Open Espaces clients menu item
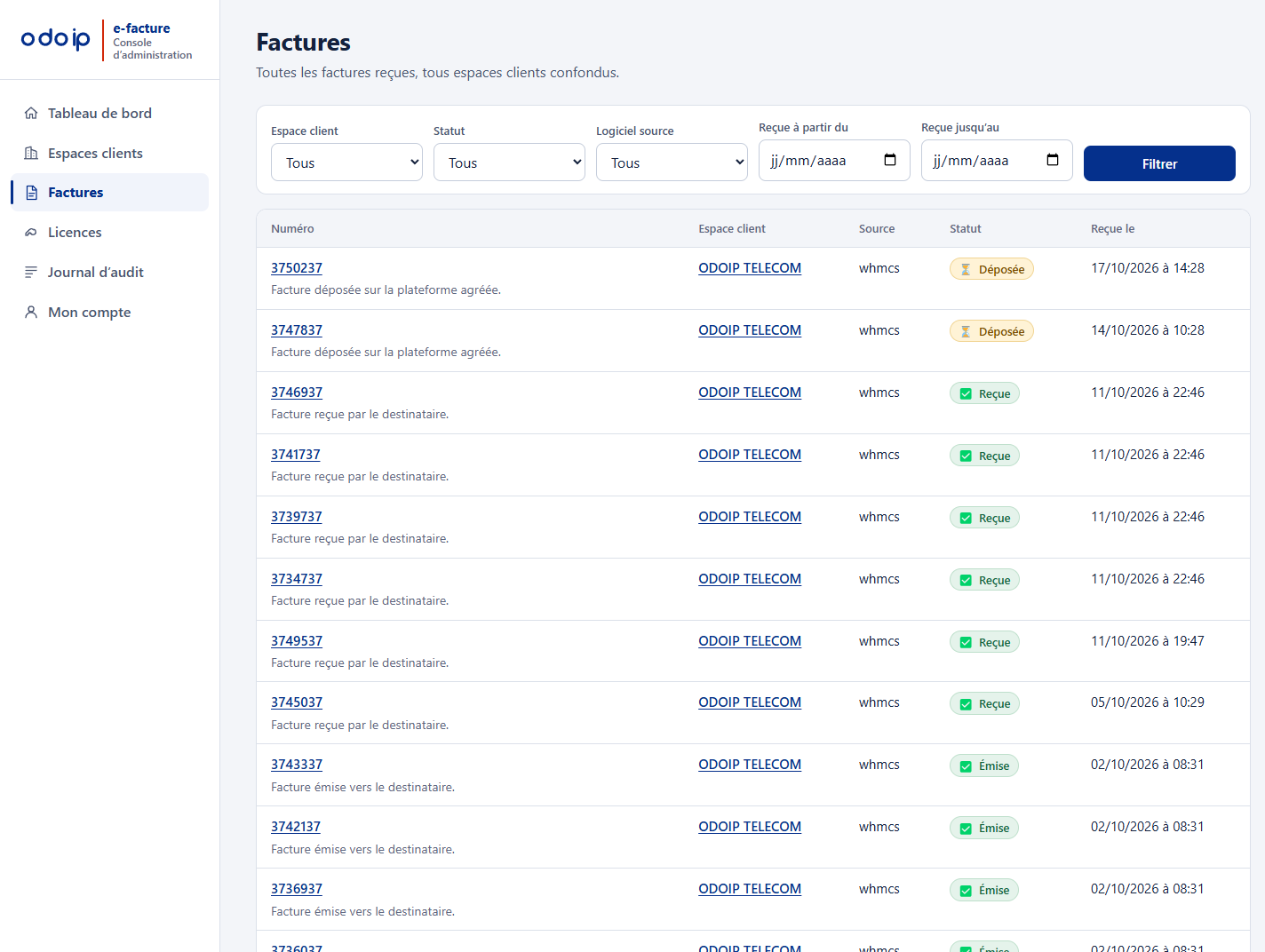The image size is (1265, 952). [x=110, y=153]
